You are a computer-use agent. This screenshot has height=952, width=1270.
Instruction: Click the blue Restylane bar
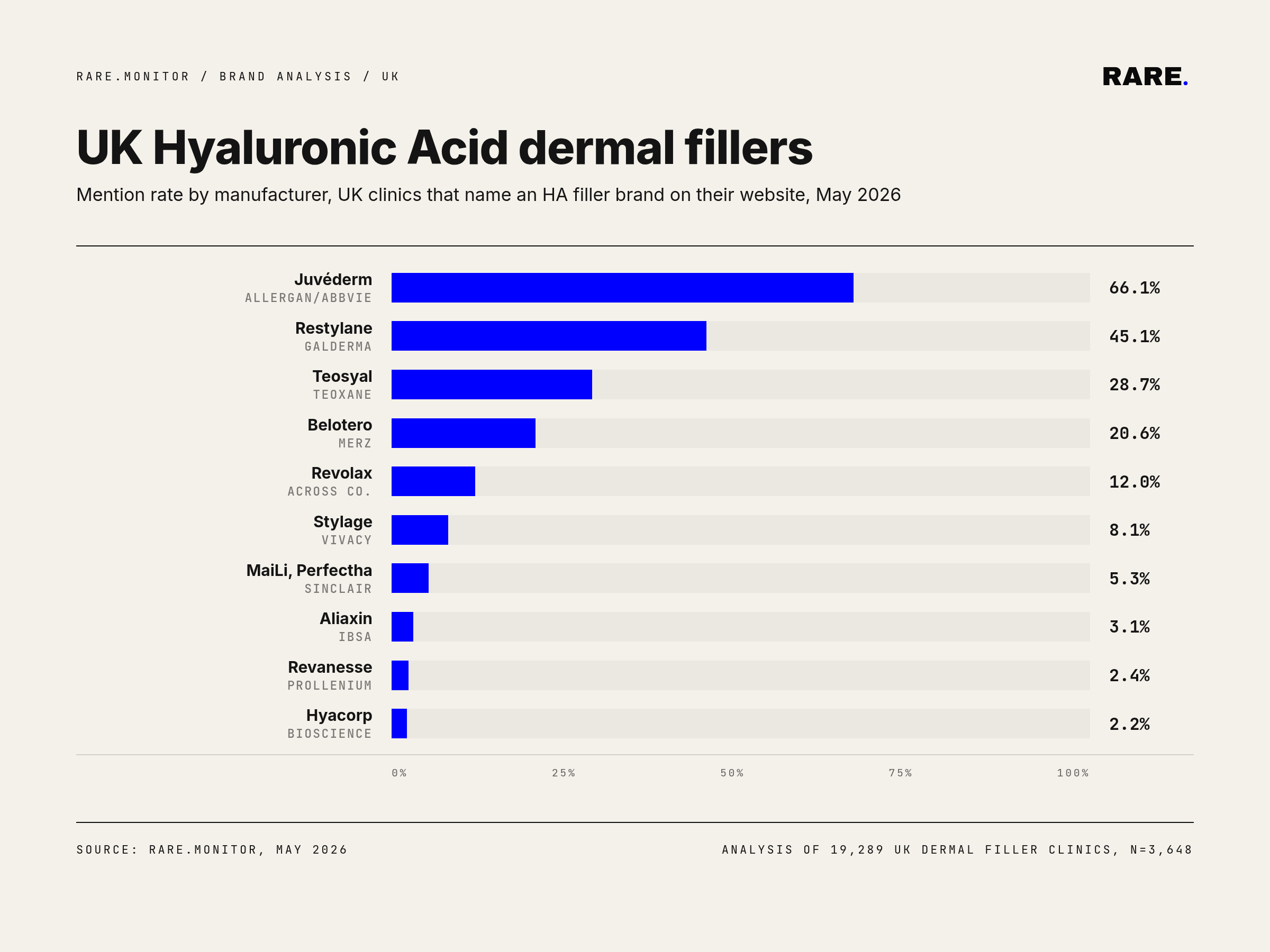coord(549,336)
